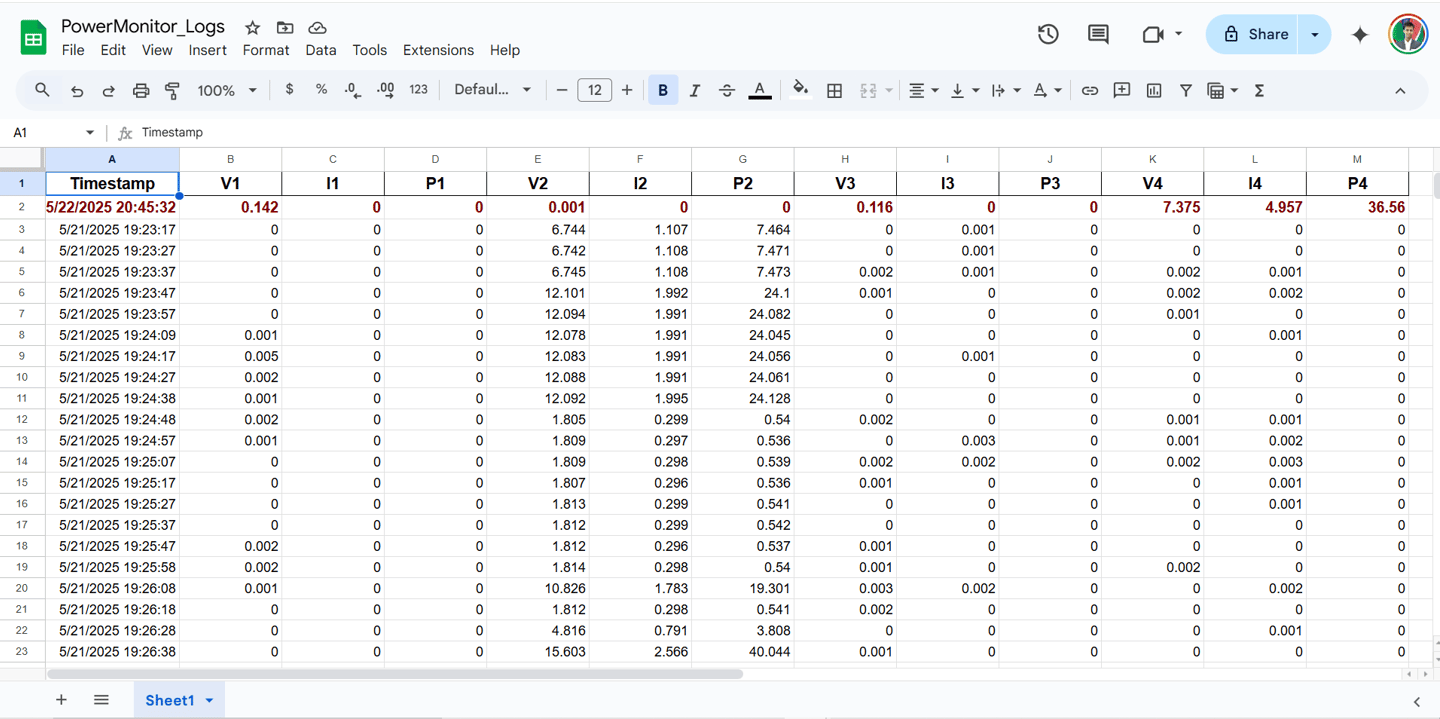The image size is (1440, 719).
Task: Select column header G
Action: [x=743, y=159]
